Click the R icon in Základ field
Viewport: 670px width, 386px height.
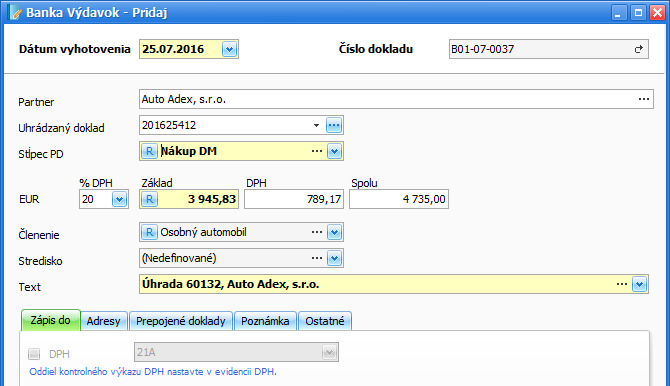point(149,199)
